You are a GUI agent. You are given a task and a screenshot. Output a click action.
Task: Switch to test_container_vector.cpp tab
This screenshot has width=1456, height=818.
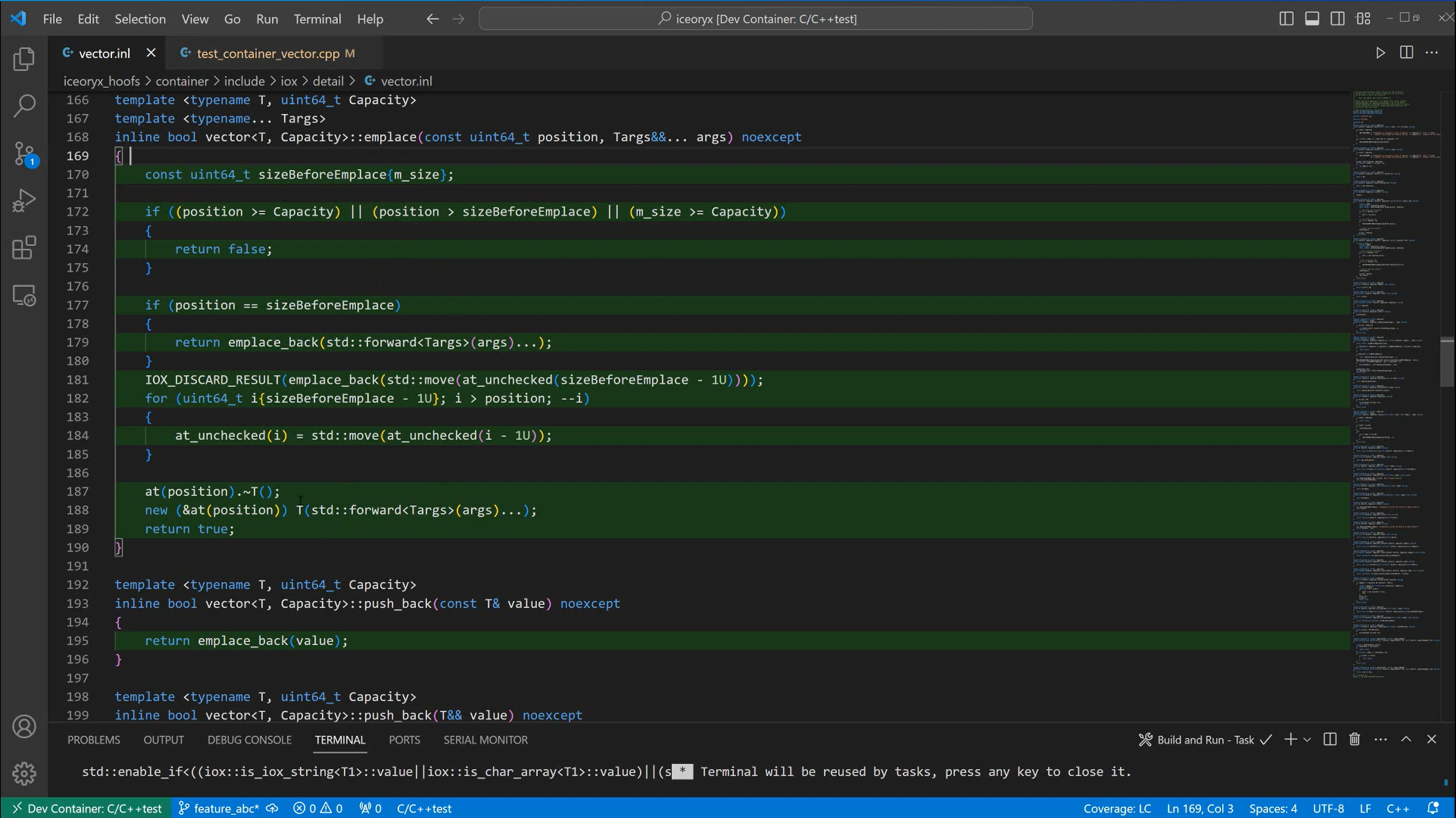coord(267,53)
